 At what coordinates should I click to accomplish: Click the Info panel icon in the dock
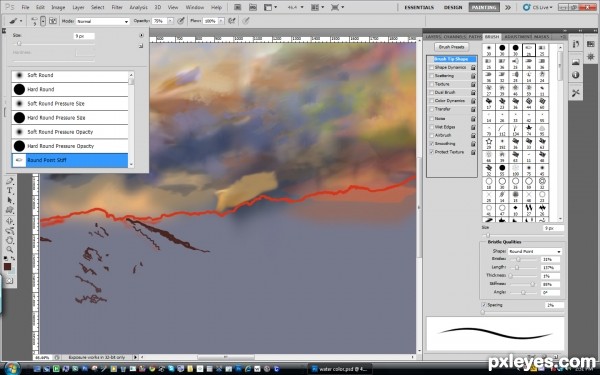pos(576,75)
